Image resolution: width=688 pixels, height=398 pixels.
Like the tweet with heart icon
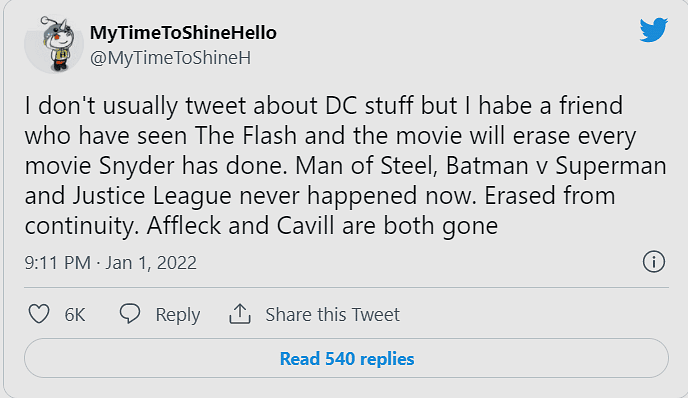coord(39,314)
